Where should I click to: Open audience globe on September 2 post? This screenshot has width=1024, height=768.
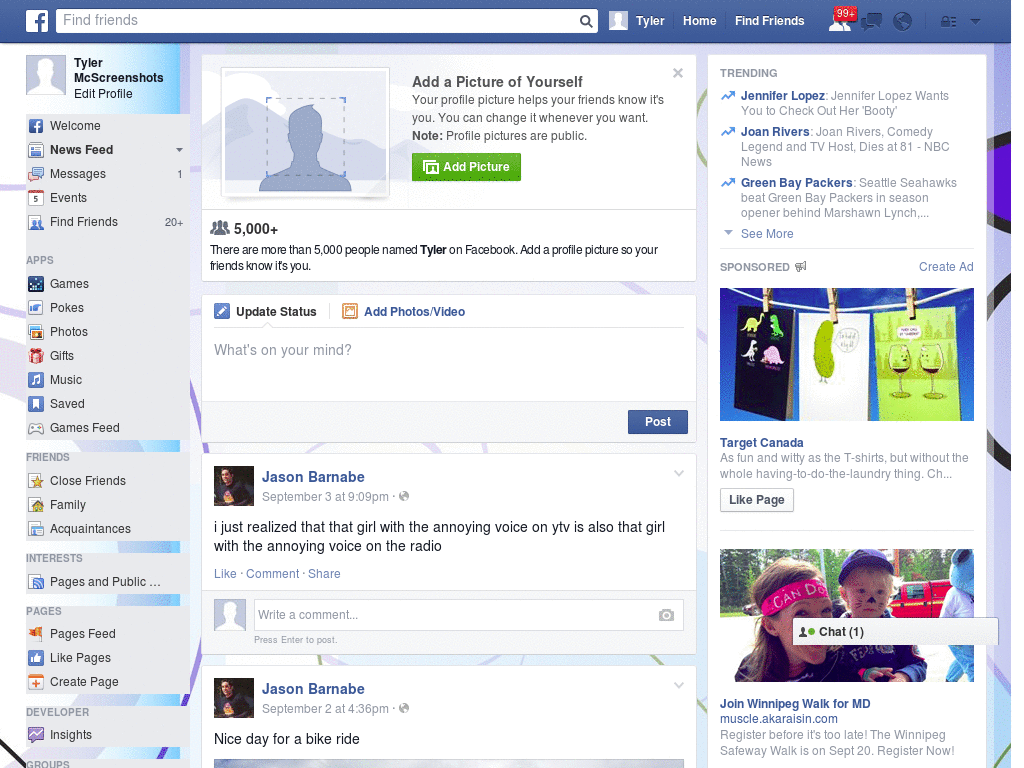click(x=404, y=708)
